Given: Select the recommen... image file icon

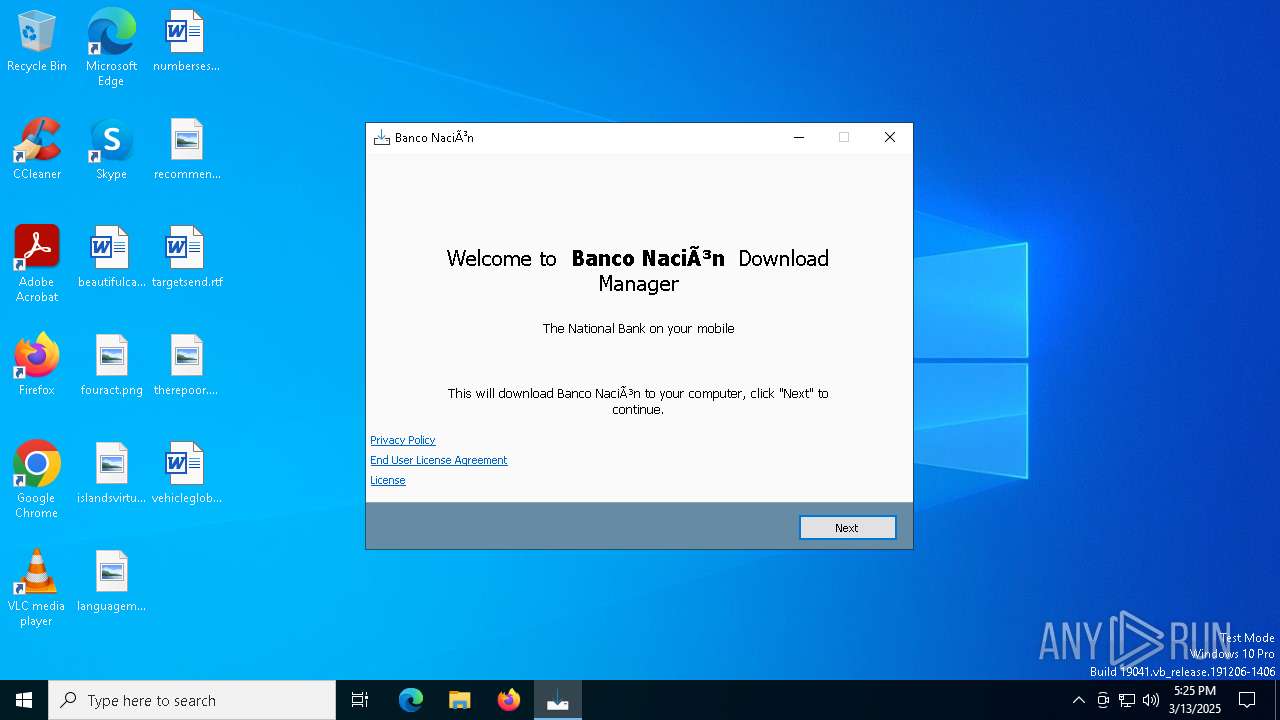Looking at the screenshot, I should [x=186, y=149].
